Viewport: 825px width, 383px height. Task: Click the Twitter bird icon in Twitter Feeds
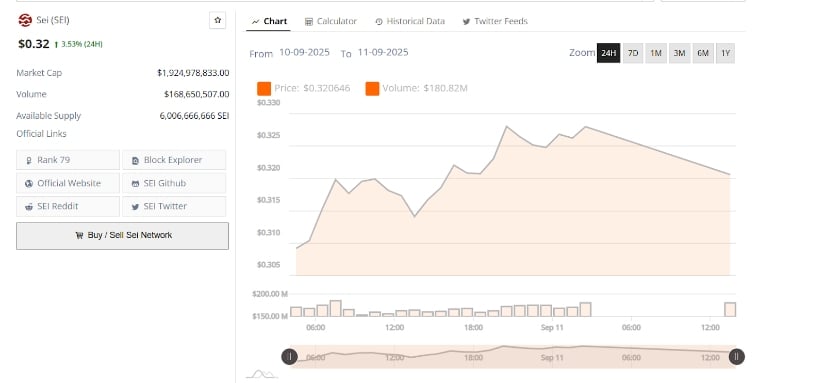tap(466, 22)
